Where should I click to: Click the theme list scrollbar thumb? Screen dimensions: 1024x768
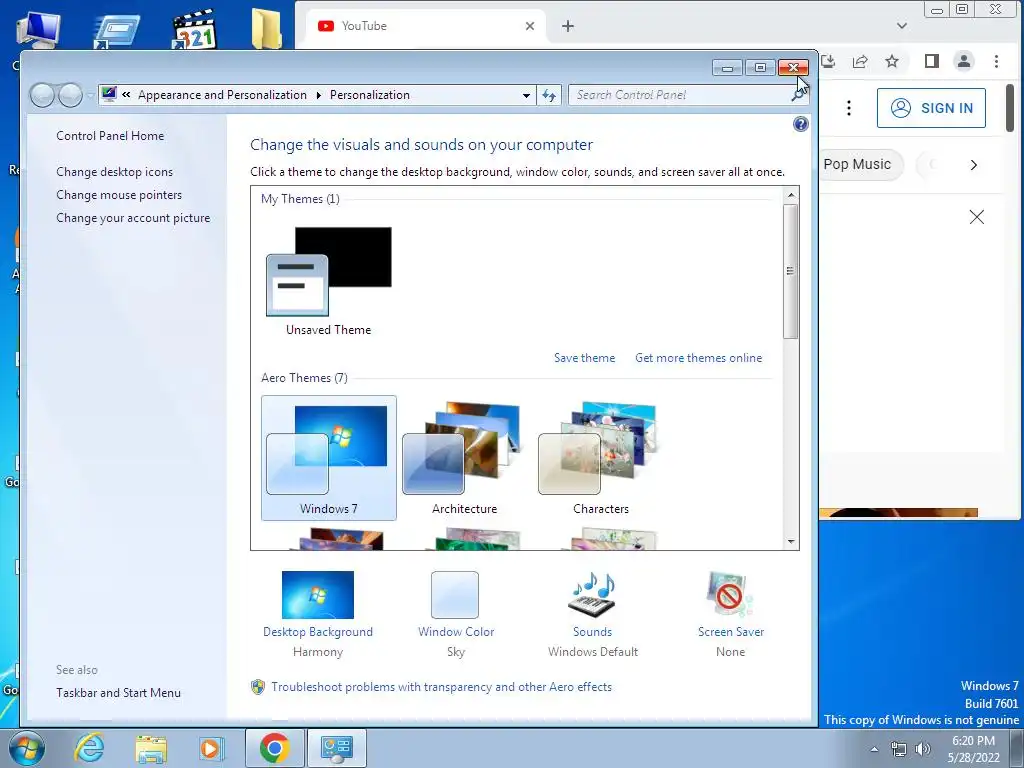[x=791, y=271]
